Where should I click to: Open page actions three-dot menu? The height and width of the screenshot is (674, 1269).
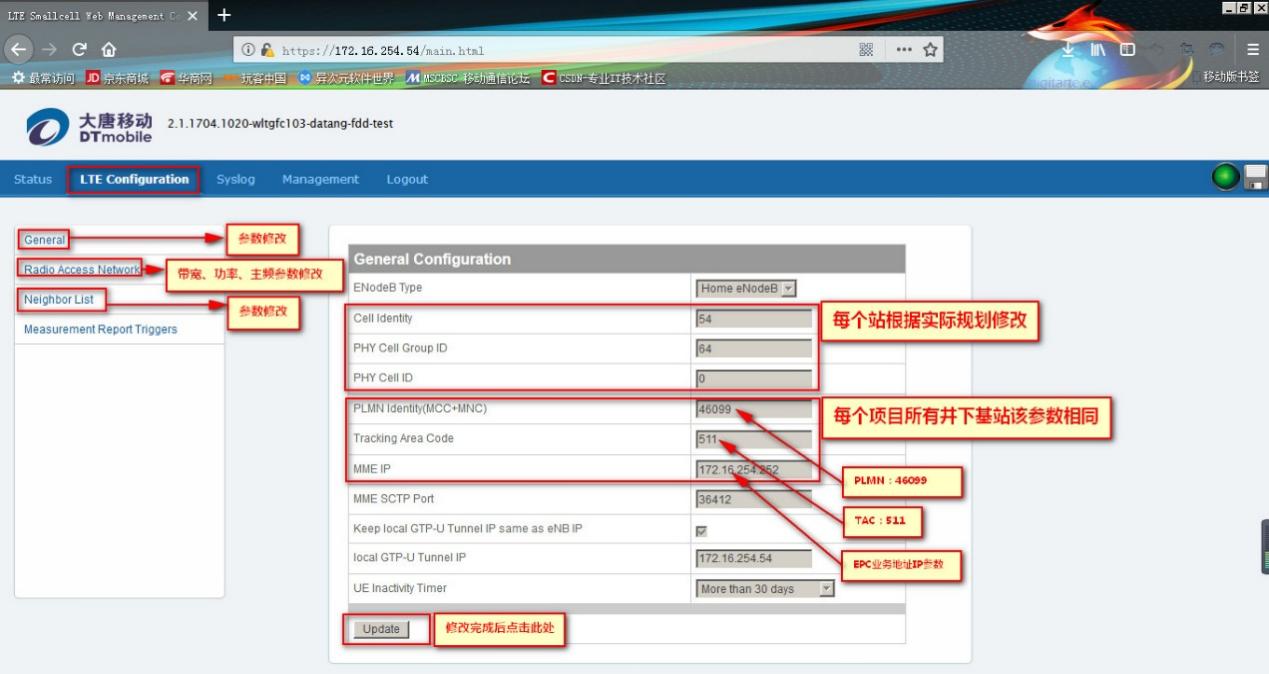click(x=903, y=49)
